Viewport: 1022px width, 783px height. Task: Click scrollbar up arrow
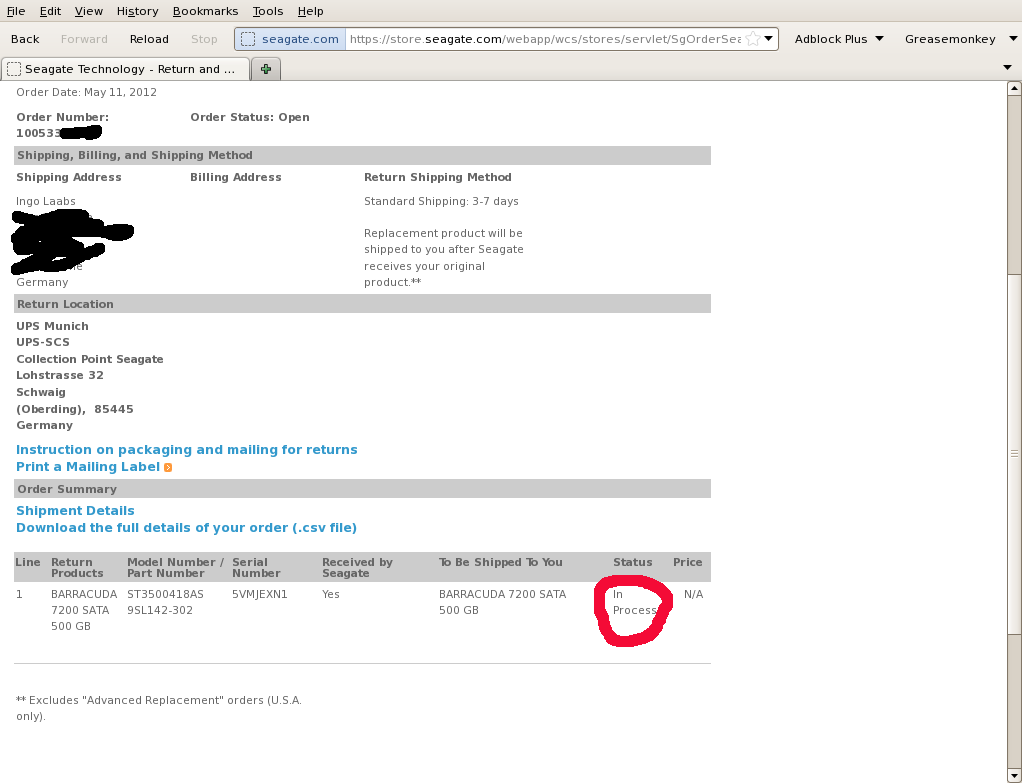(x=1014, y=88)
